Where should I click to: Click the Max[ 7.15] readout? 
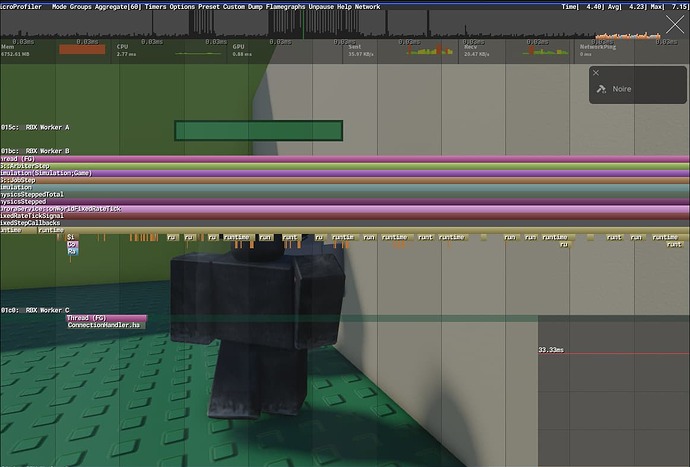tap(670, 7)
